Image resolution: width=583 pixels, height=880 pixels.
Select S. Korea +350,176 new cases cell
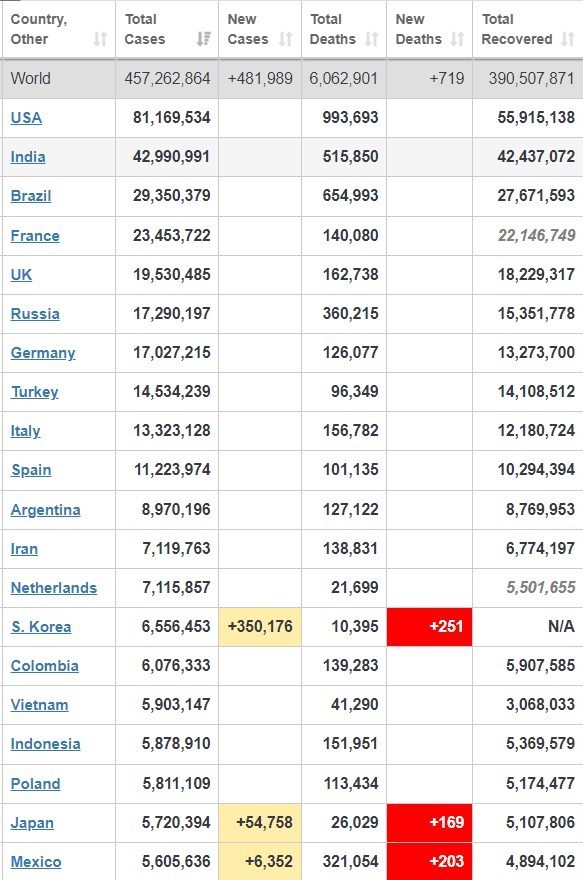pos(260,626)
